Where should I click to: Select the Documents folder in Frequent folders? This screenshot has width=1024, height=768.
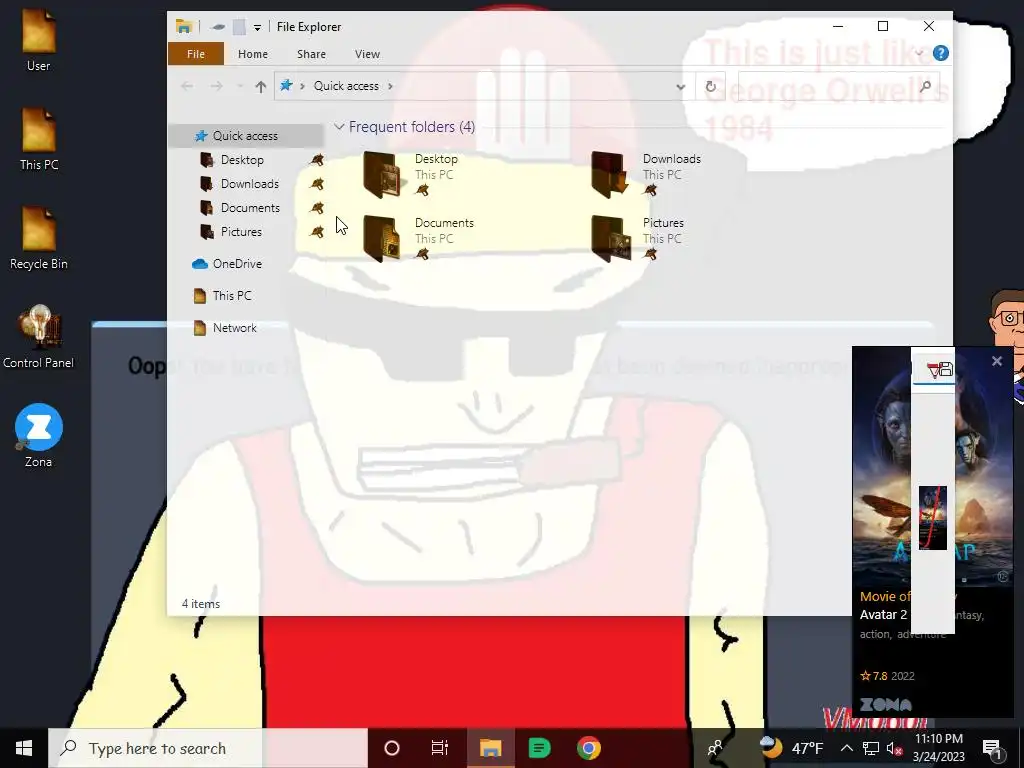click(419, 238)
